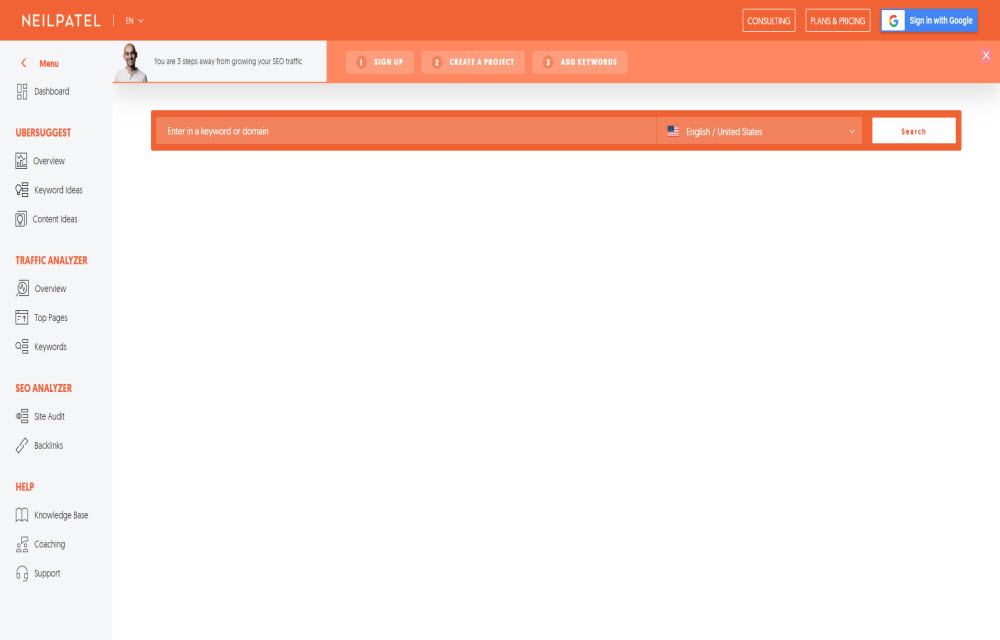
Task: Click step 3 Add Keywords button
Action: 580,62
